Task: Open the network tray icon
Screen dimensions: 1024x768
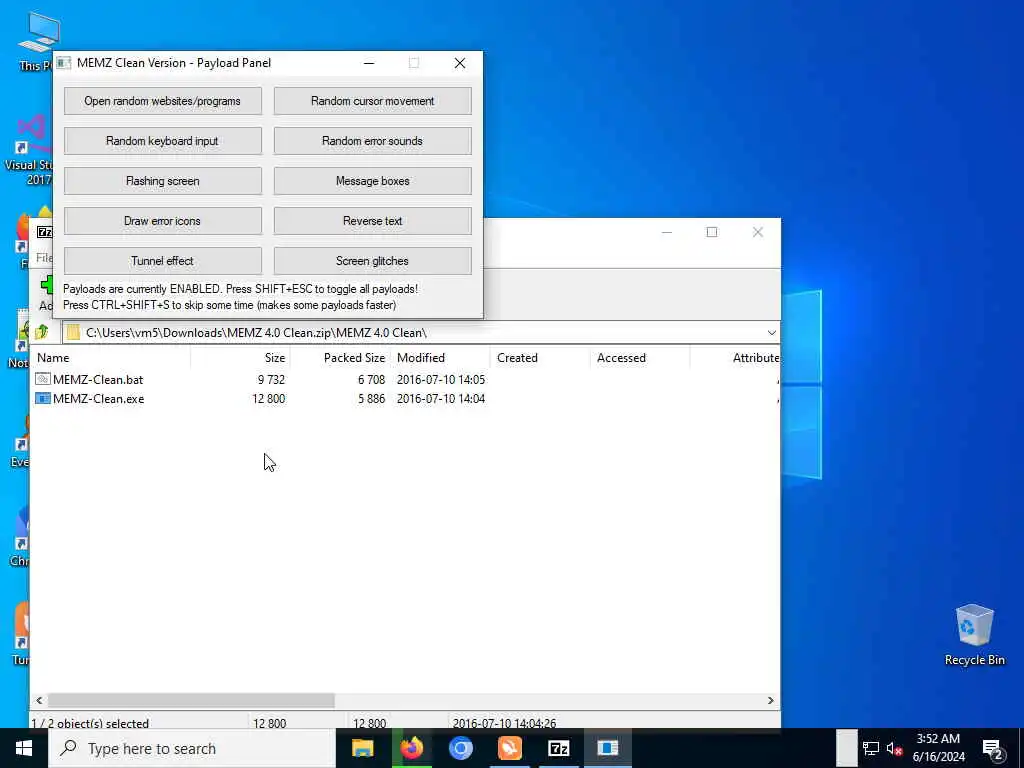Action: 871,748
